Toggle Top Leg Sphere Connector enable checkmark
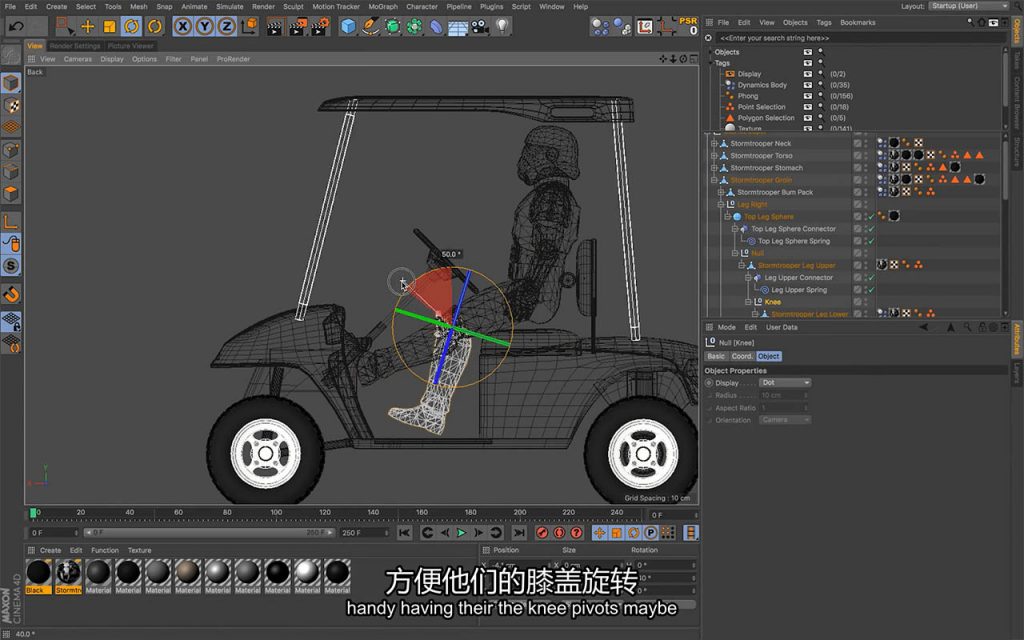Viewport: 1024px width, 640px height. [x=871, y=229]
